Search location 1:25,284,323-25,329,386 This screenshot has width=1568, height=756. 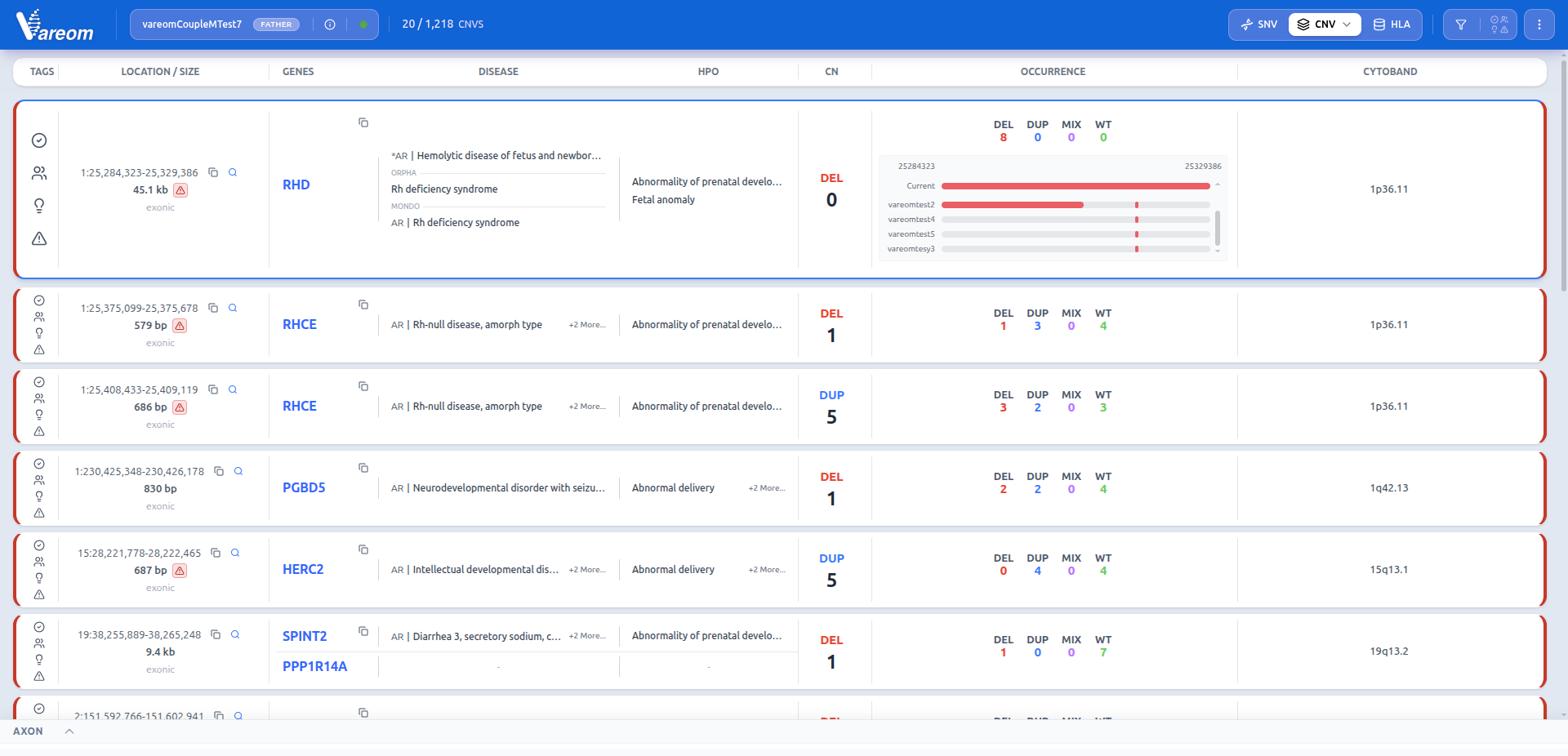pyautogui.click(x=233, y=172)
